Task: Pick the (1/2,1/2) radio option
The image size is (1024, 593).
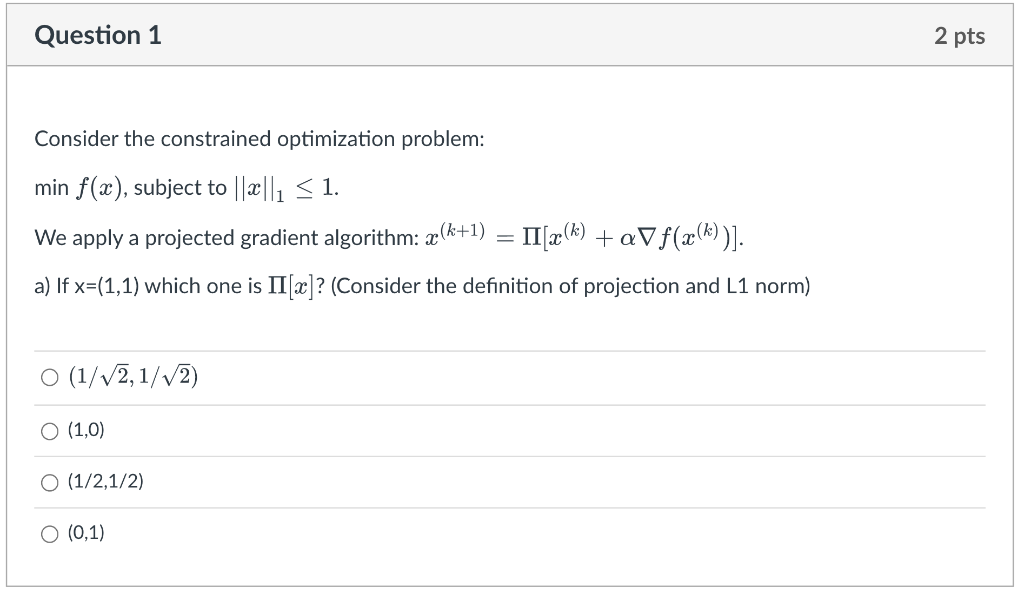Action: (x=50, y=483)
